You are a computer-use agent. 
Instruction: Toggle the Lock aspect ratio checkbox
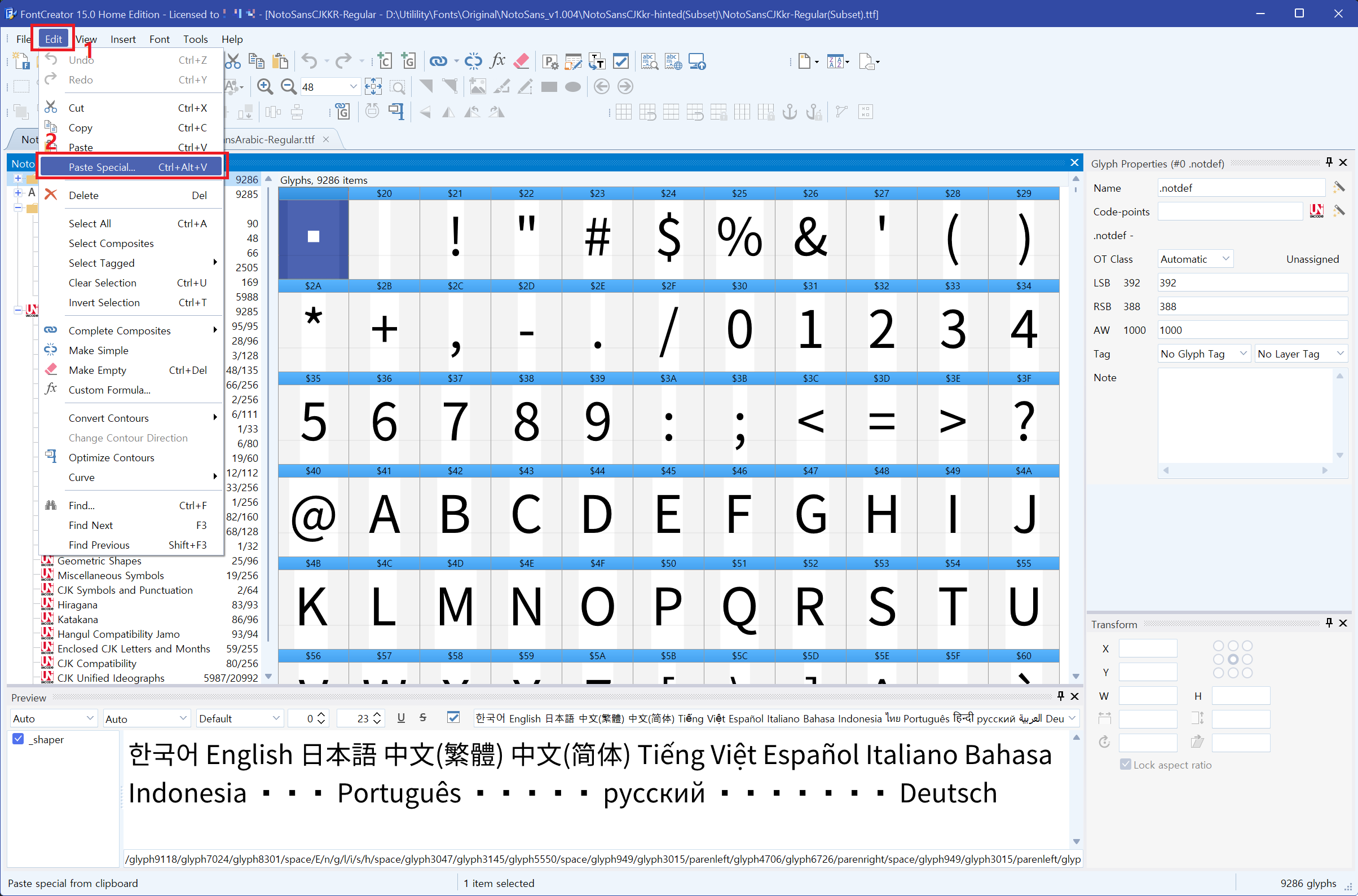coord(1126,765)
